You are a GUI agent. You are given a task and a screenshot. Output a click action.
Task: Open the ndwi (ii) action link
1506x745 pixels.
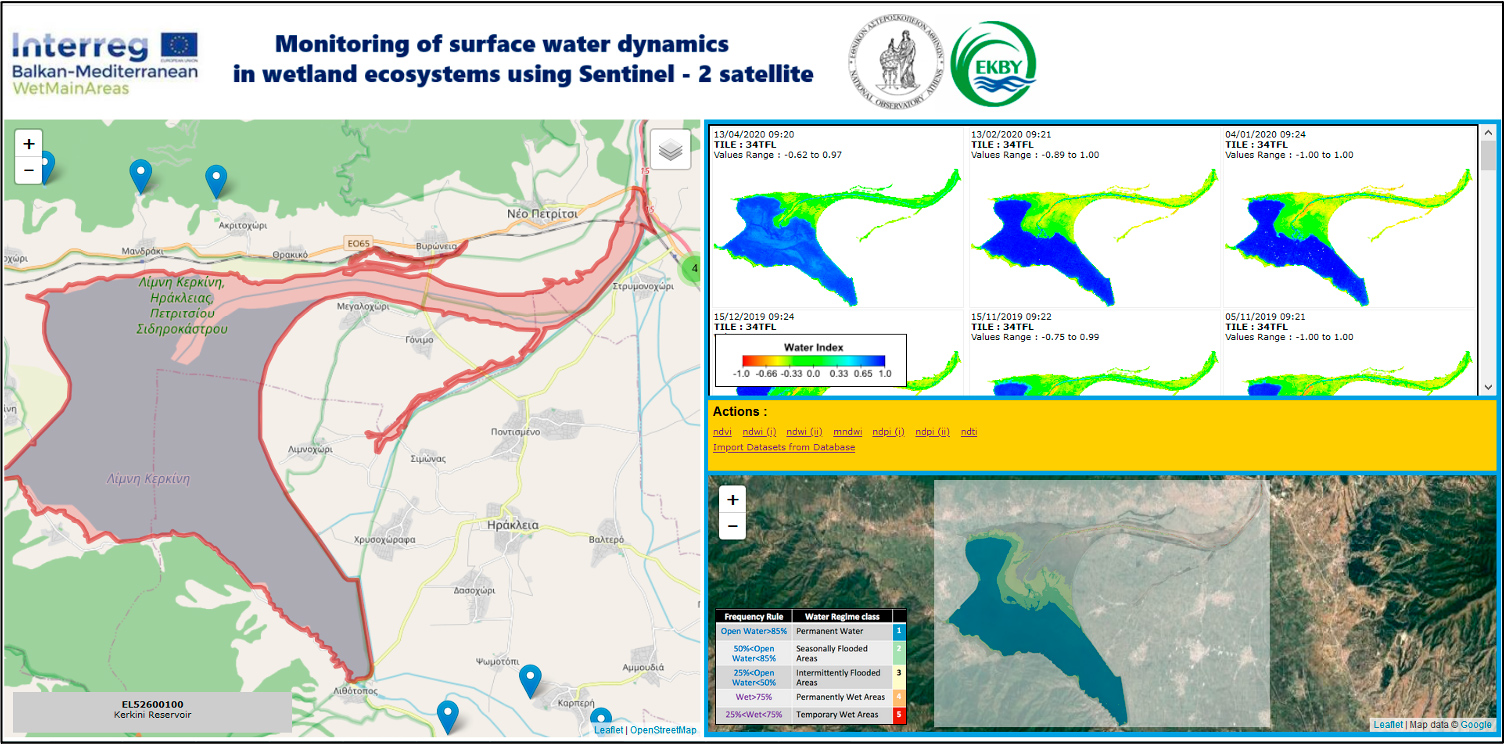[804, 432]
